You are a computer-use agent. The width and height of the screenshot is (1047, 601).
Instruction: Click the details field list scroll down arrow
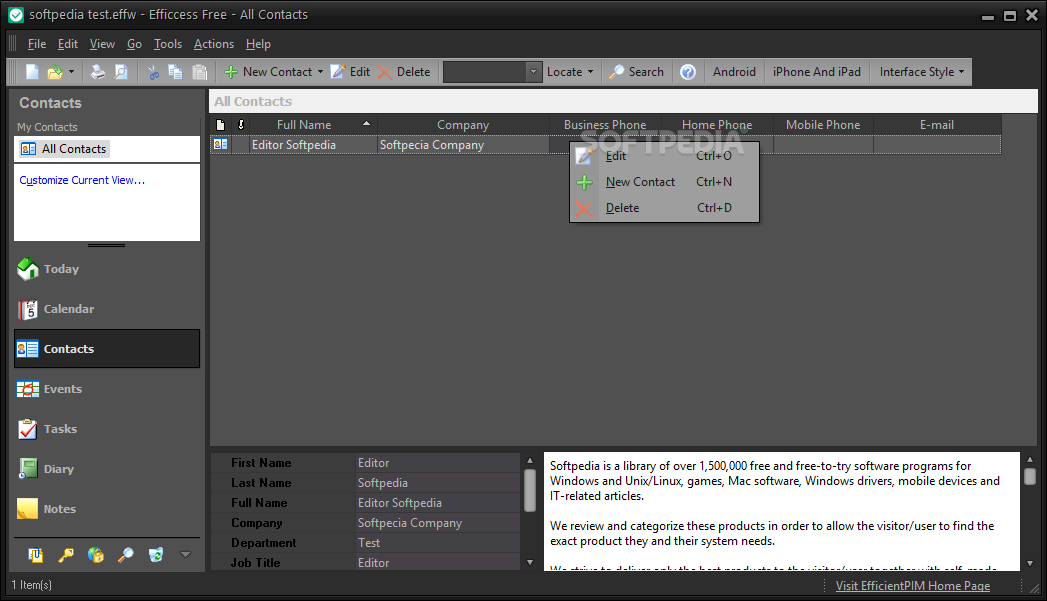[x=530, y=563]
